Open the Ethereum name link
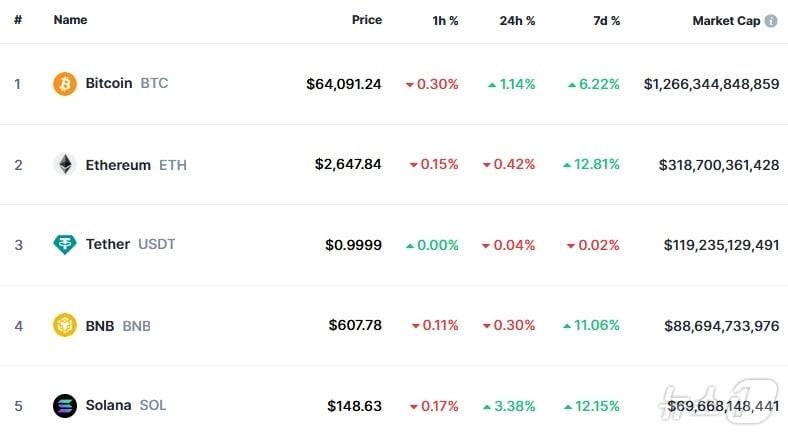This screenshot has width=788, height=436. (118, 165)
